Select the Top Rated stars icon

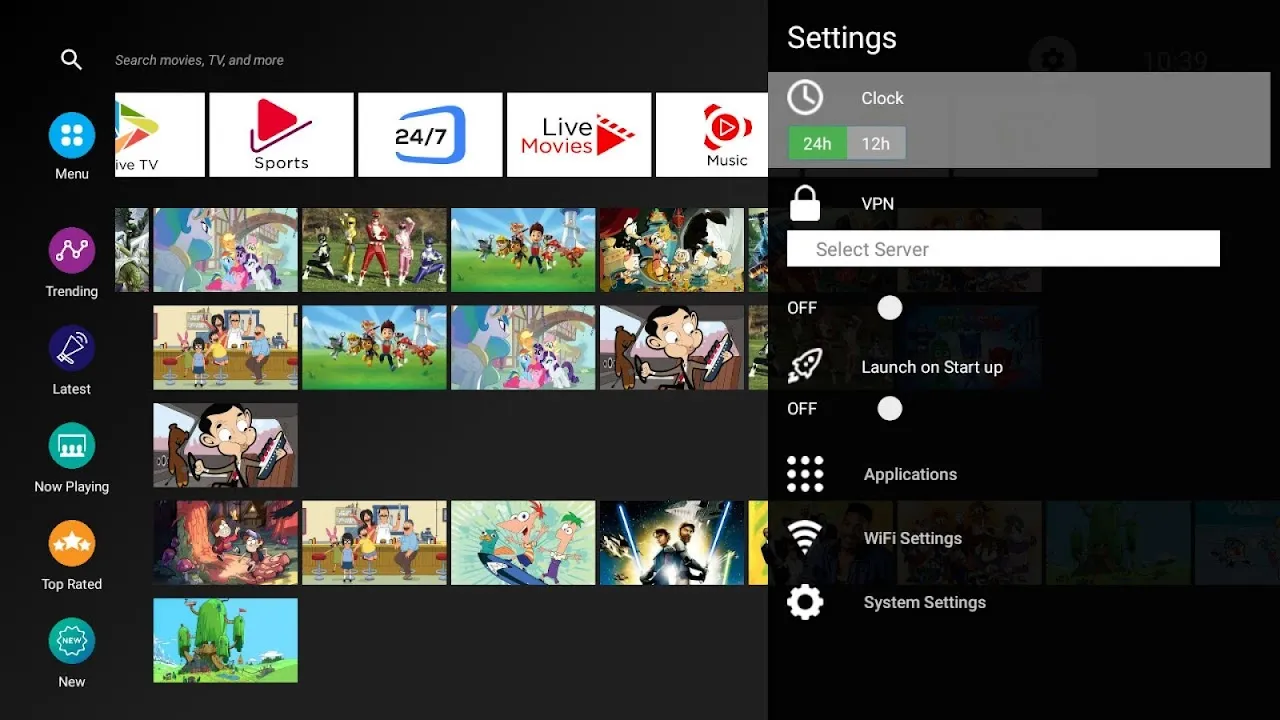tap(72, 544)
